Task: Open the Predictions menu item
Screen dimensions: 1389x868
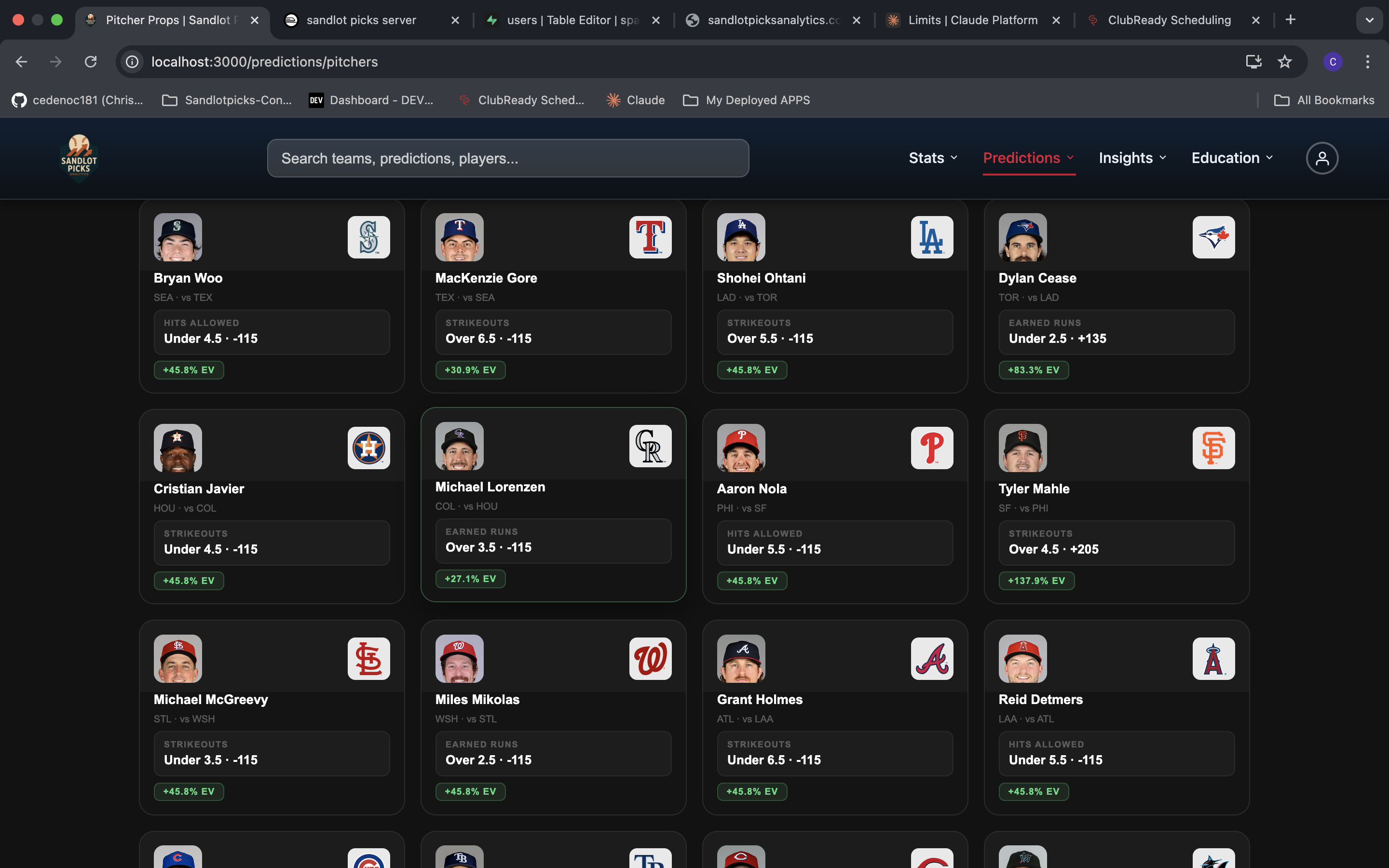Action: tap(1021, 158)
